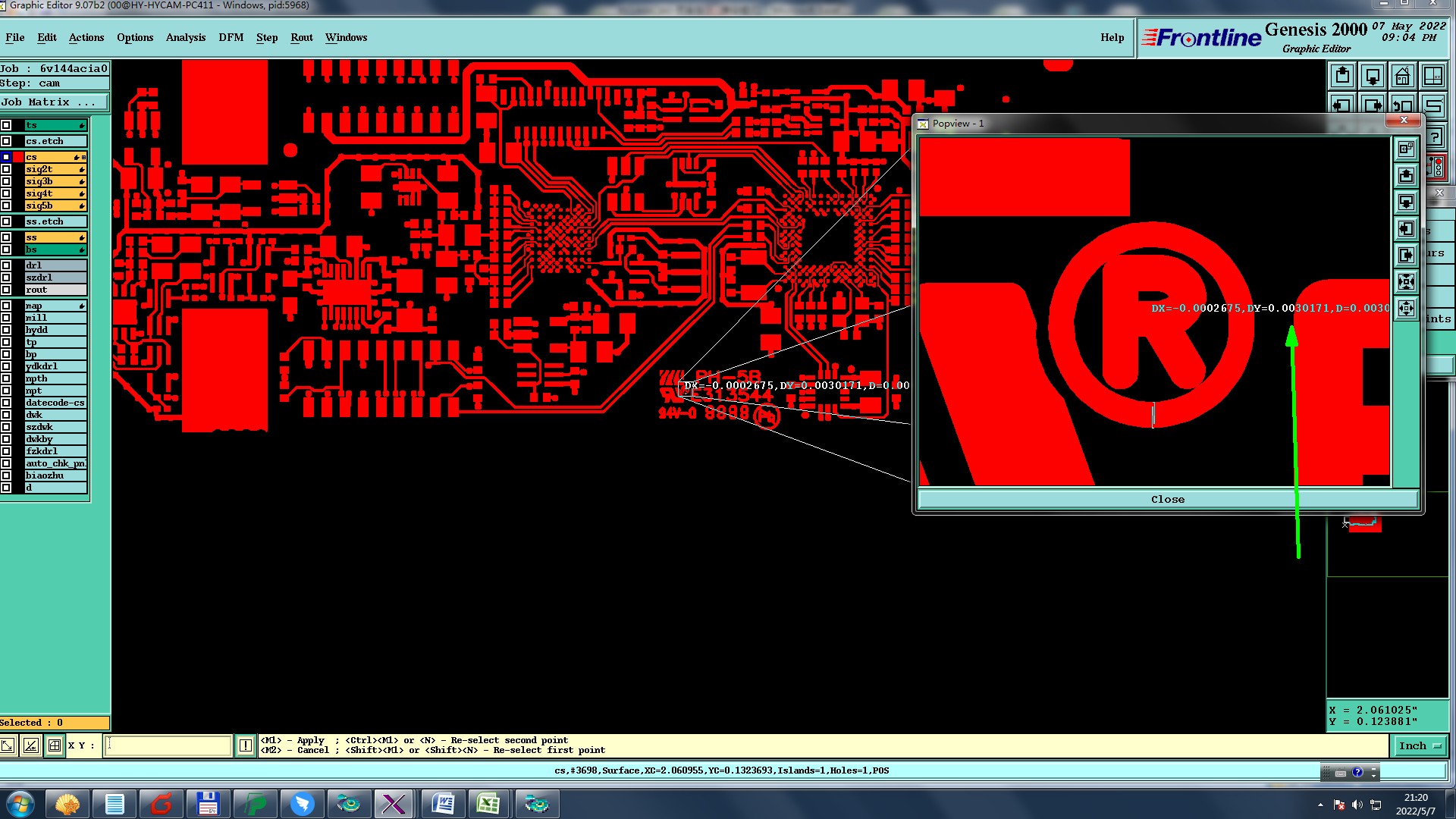Image resolution: width=1456 pixels, height=819 pixels.
Task: Enable the drl layer checkbox
Action: point(6,265)
